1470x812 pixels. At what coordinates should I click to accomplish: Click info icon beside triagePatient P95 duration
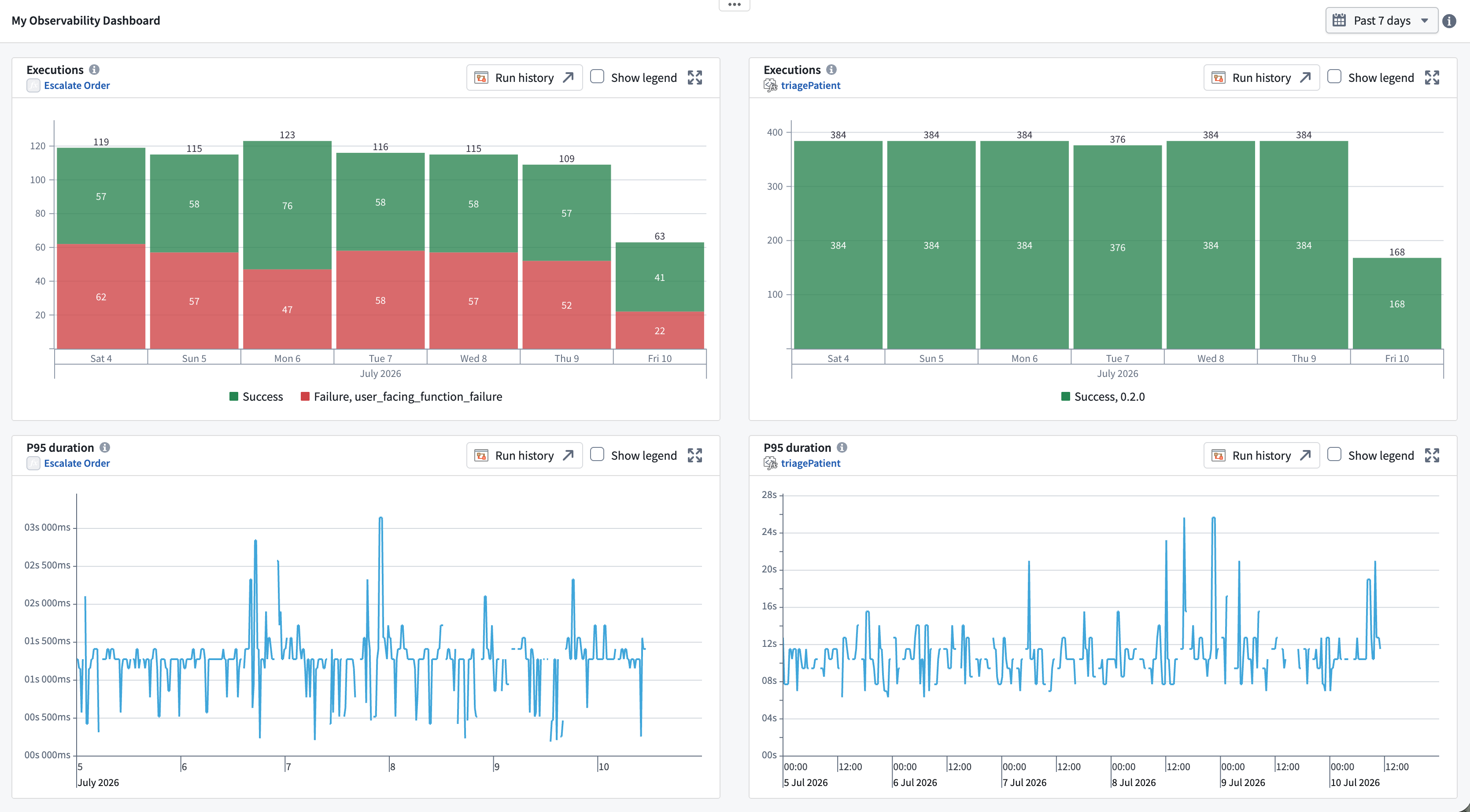pos(842,447)
